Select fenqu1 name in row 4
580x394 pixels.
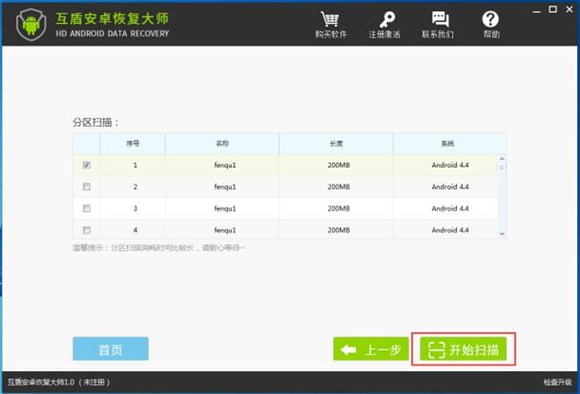[225, 230]
